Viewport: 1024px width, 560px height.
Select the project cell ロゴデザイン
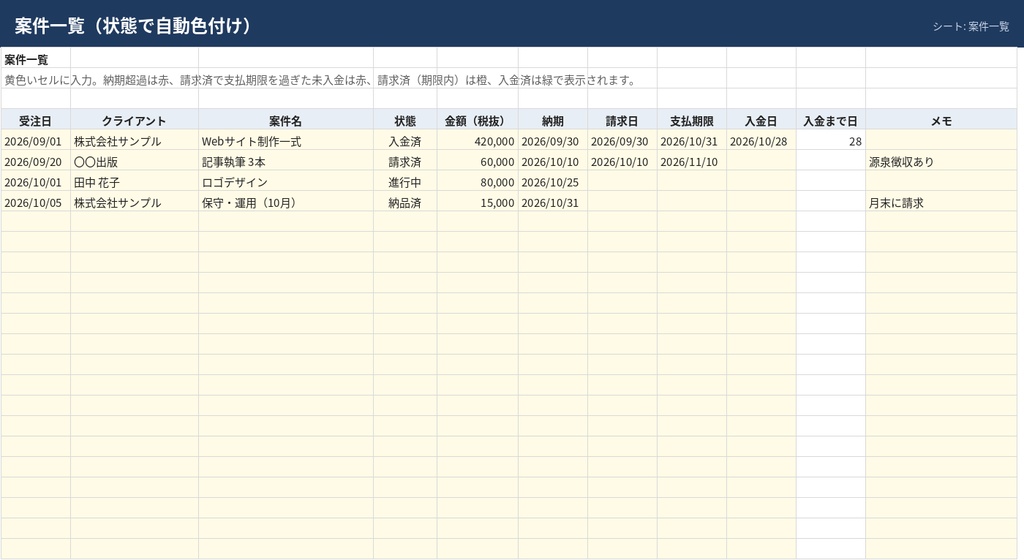point(285,182)
